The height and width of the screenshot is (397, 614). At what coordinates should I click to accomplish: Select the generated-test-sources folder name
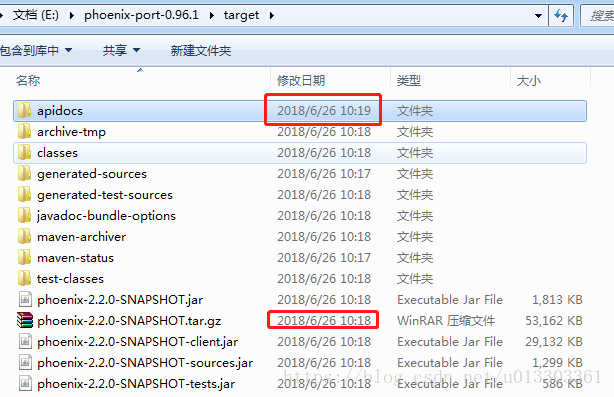tap(105, 195)
